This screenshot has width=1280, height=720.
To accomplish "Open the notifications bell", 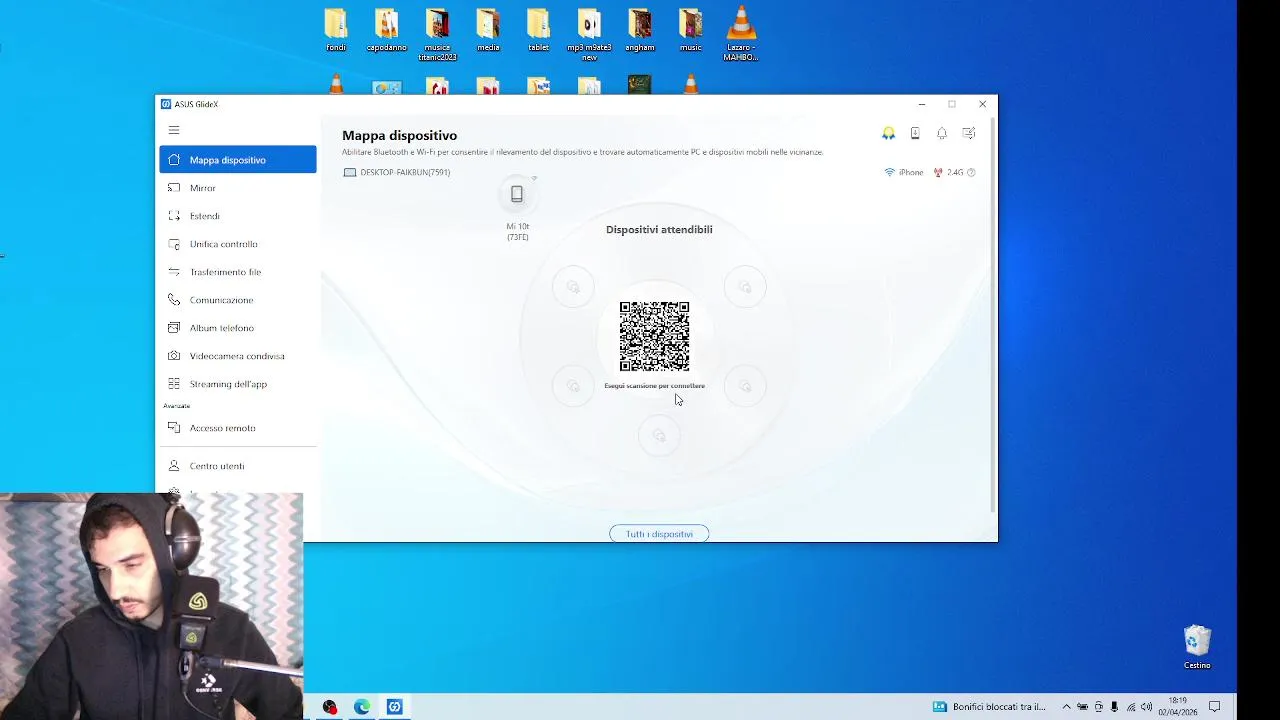I will (x=942, y=133).
